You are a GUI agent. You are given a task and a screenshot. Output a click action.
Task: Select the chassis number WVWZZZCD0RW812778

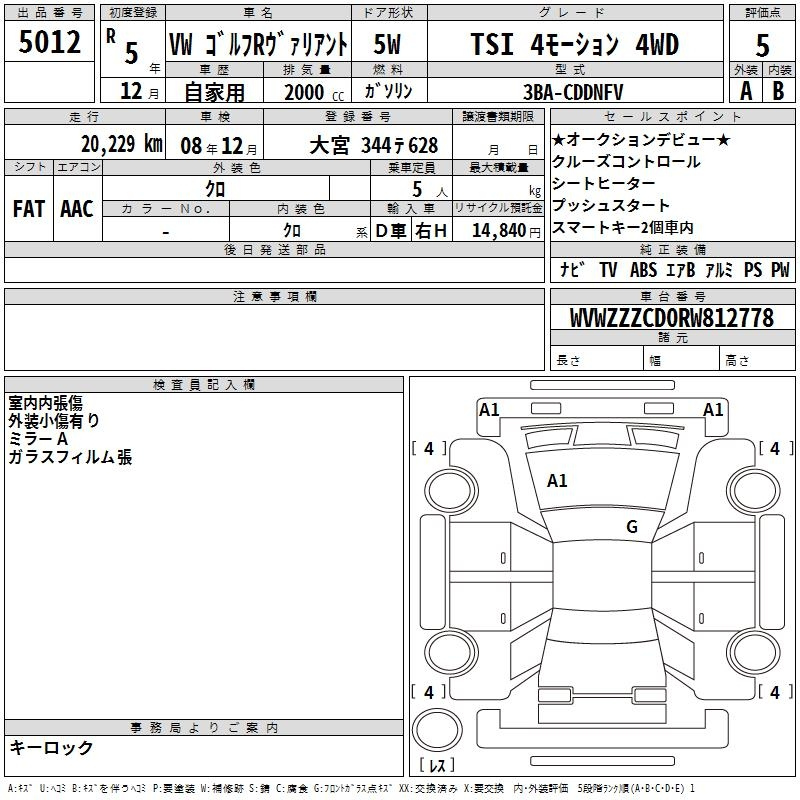[x=671, y=318]
